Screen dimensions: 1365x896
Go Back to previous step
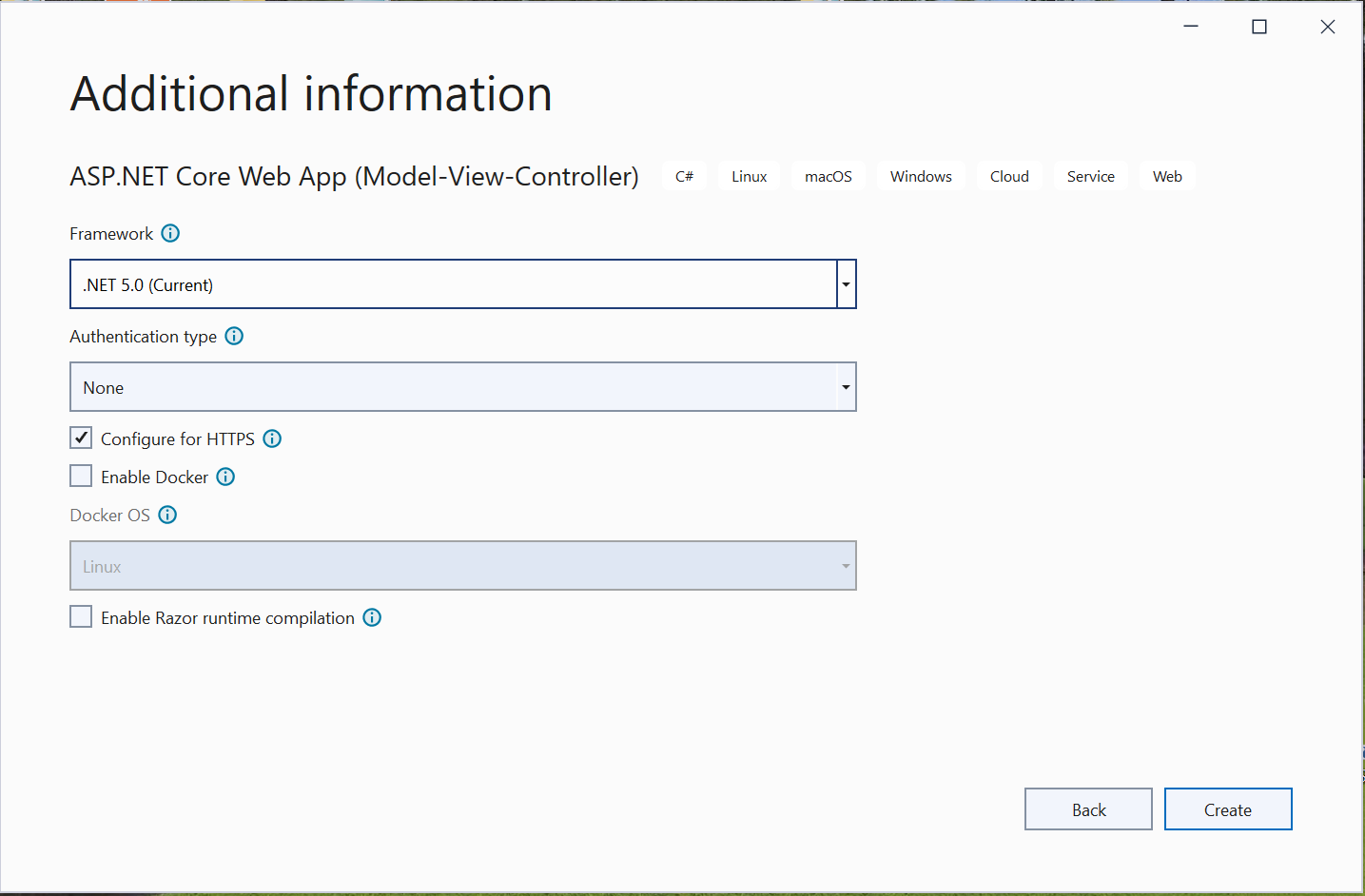[x=1087, y=809]
